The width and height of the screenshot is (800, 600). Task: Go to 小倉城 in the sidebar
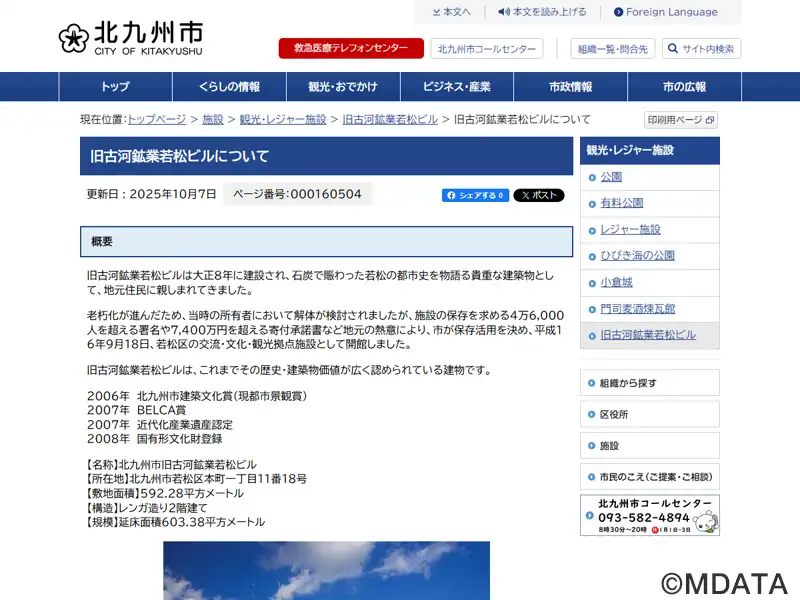tap(616, 282)
